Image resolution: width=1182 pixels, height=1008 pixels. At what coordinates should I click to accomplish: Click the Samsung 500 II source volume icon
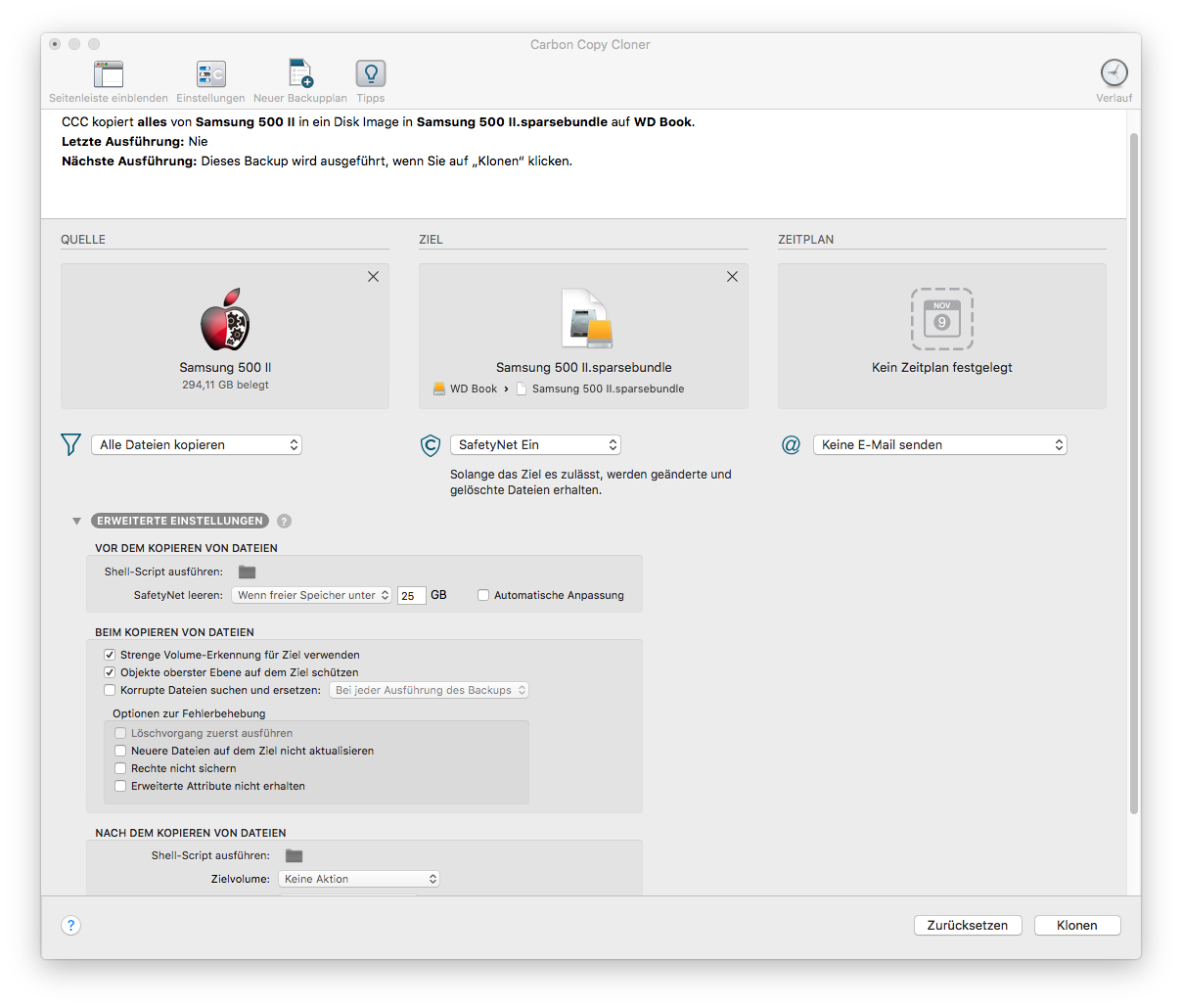tap(225, 320)
